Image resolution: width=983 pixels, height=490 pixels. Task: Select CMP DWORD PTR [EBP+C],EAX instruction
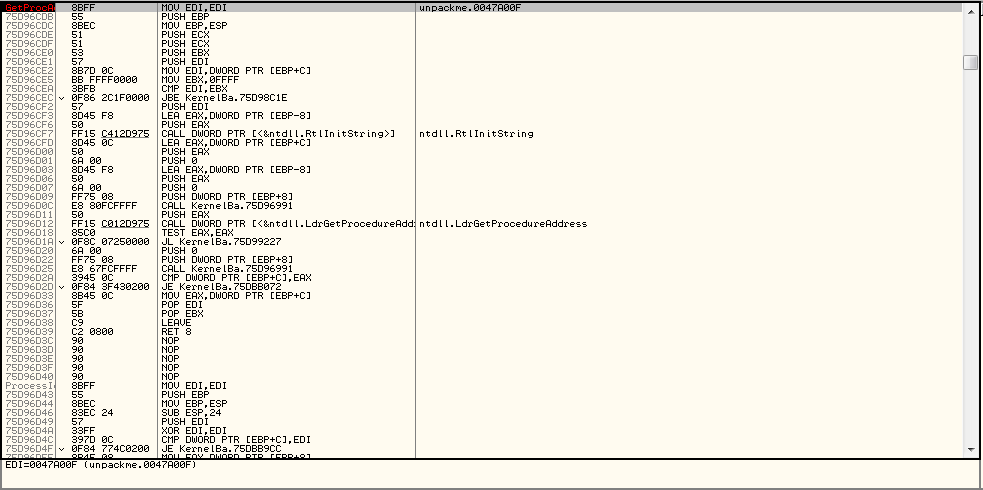point(236,277)
